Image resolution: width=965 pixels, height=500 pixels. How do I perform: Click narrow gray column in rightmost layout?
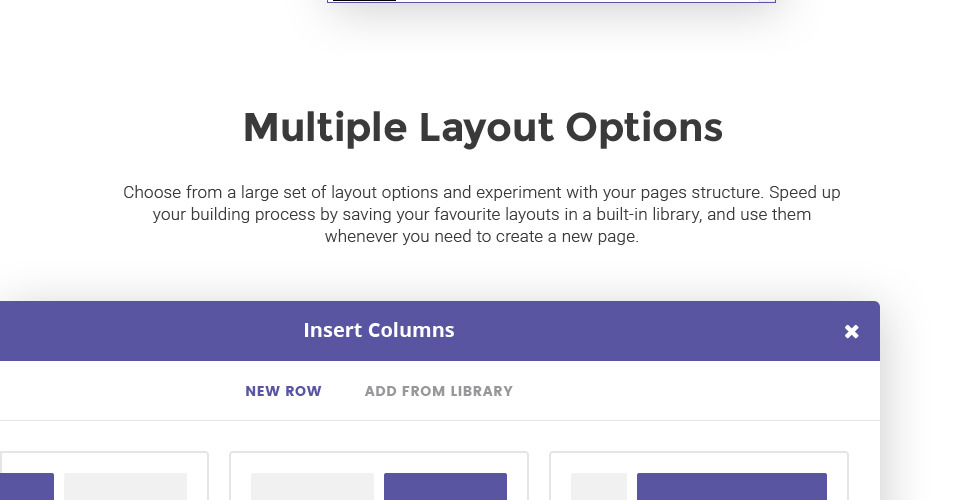pyautogui.click(x=598, y=487)
